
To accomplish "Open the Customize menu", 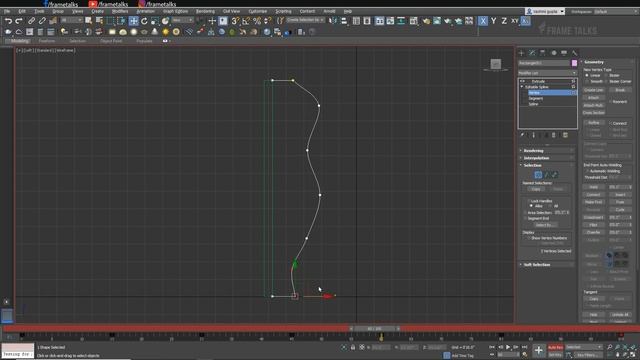I will tap(258, 11).
